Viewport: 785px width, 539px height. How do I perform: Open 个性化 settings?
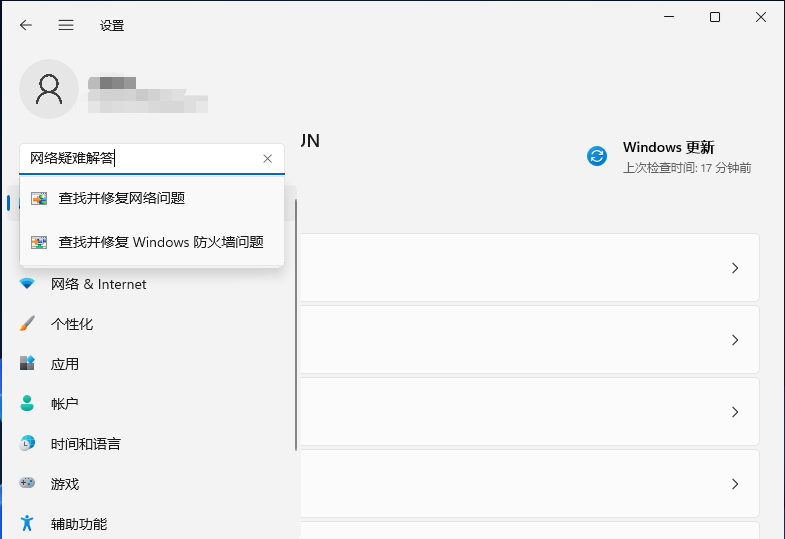[x=150, y=324]
